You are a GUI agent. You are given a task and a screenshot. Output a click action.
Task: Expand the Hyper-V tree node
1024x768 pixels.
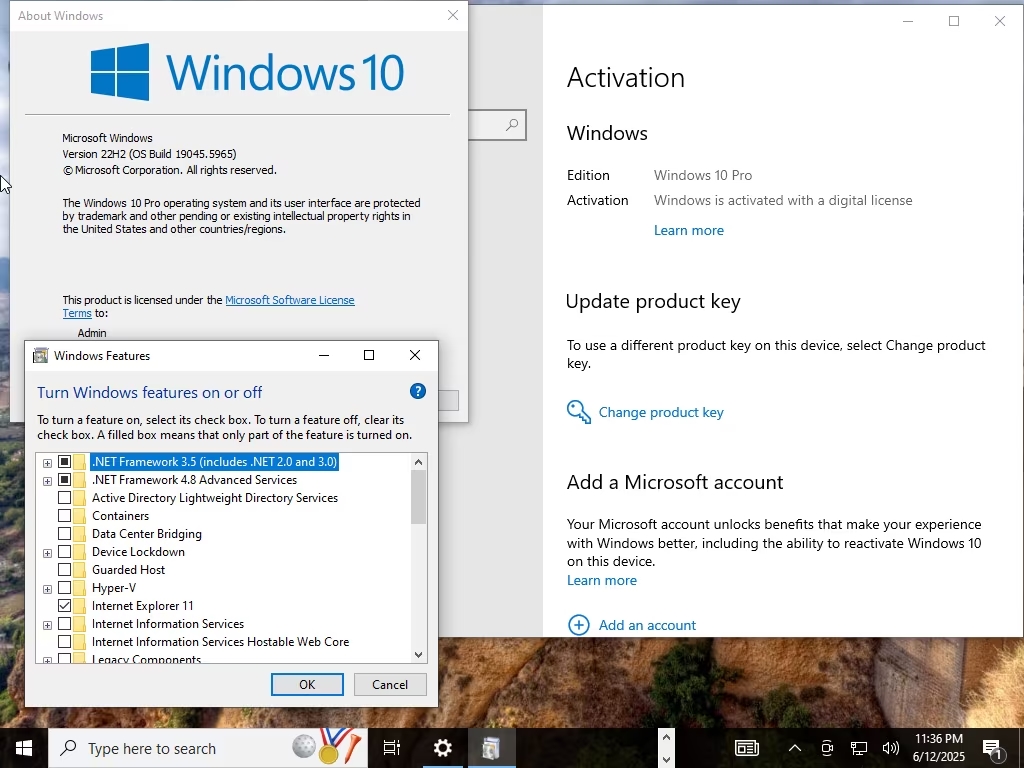click(47, 589)
